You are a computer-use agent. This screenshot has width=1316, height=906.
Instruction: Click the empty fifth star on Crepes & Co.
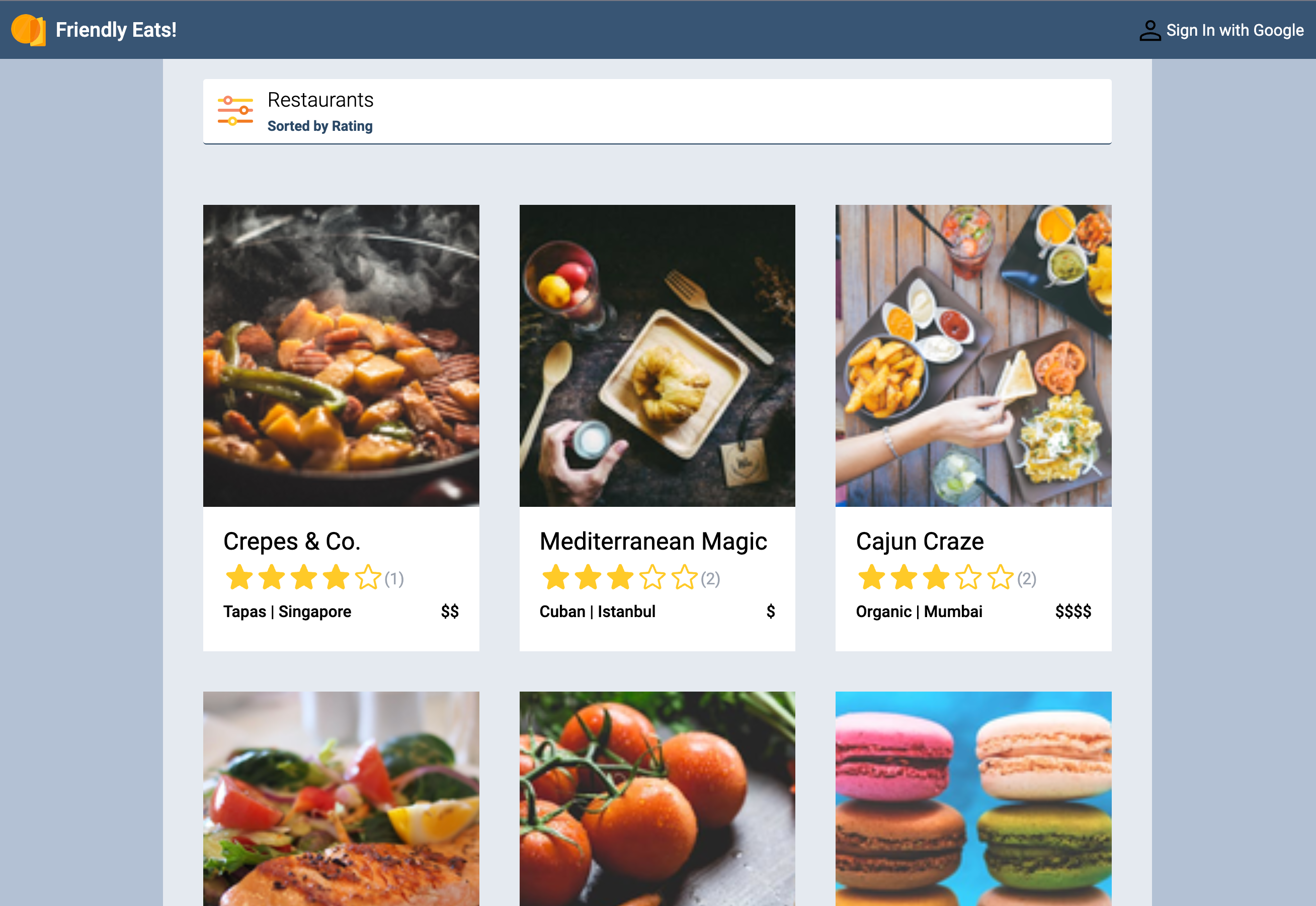coord(368,577)
